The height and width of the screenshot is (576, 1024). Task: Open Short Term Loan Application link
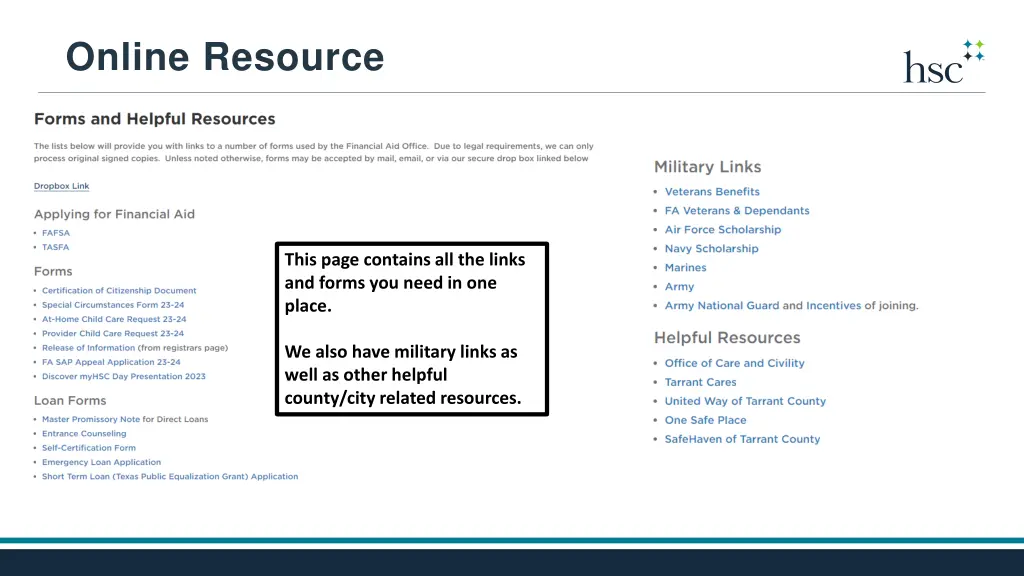[x=170, y=476]
